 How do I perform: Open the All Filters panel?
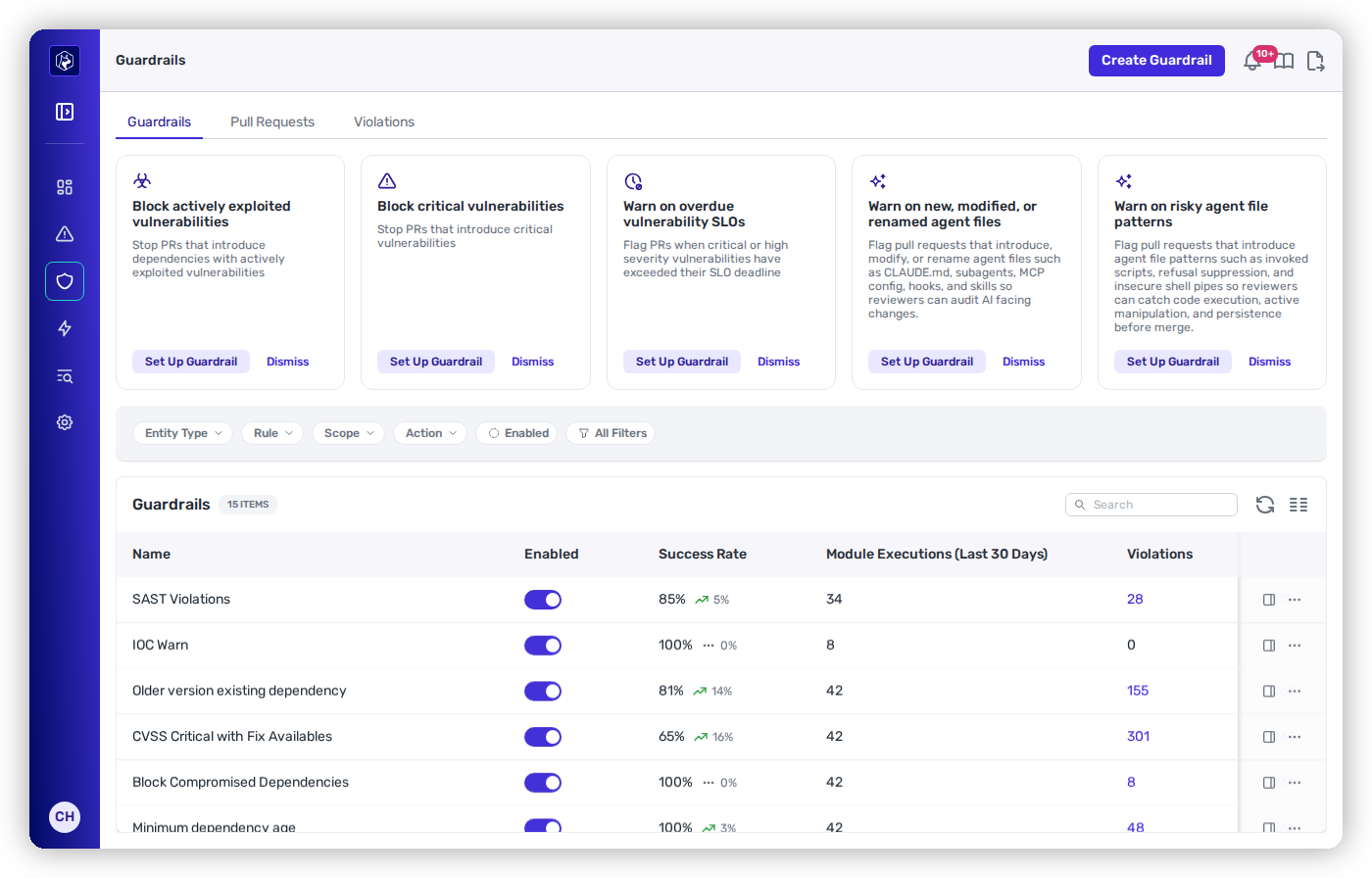click(611, 433)
